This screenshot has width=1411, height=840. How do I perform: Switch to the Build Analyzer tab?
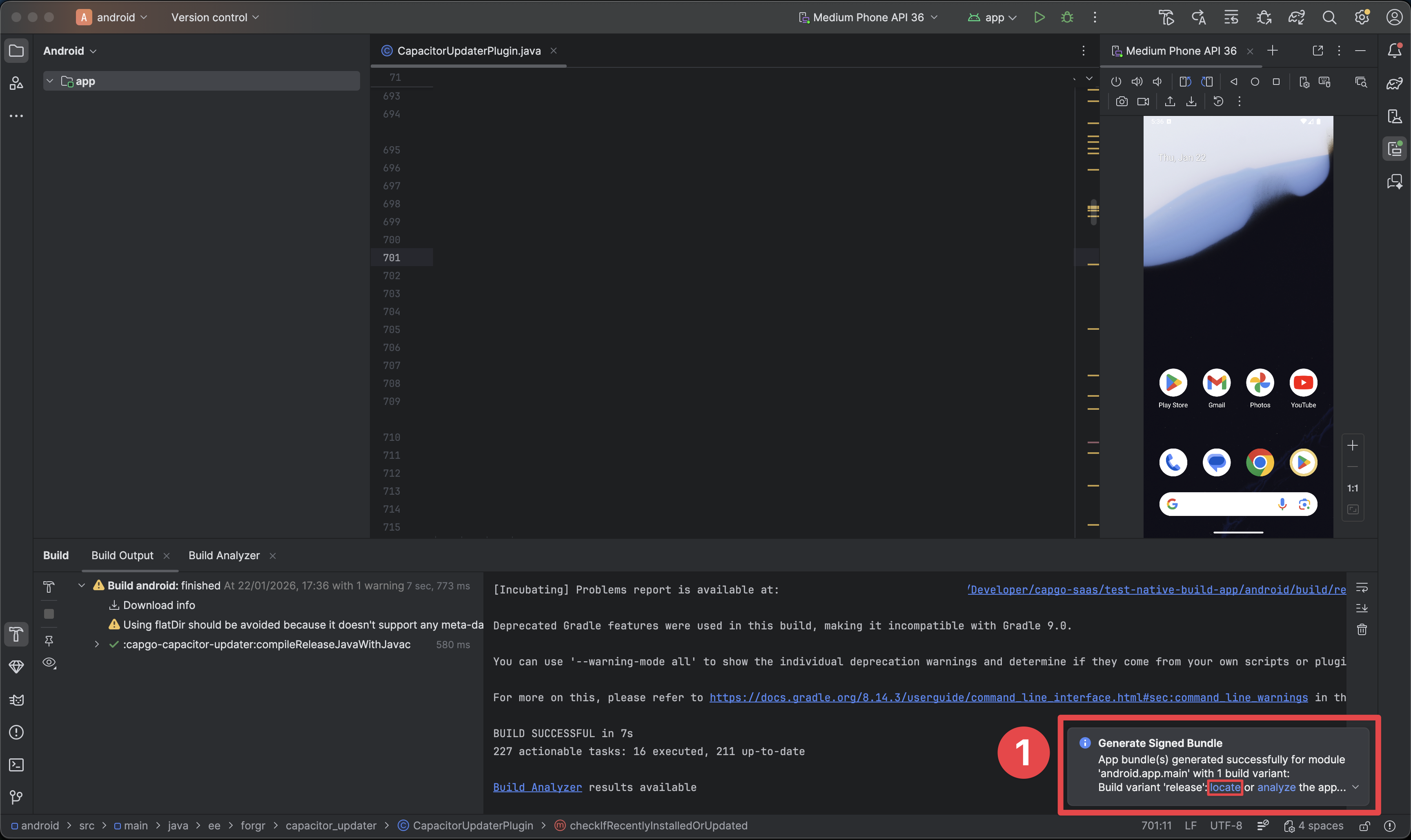pyautogui.click(x=224, y=555)
